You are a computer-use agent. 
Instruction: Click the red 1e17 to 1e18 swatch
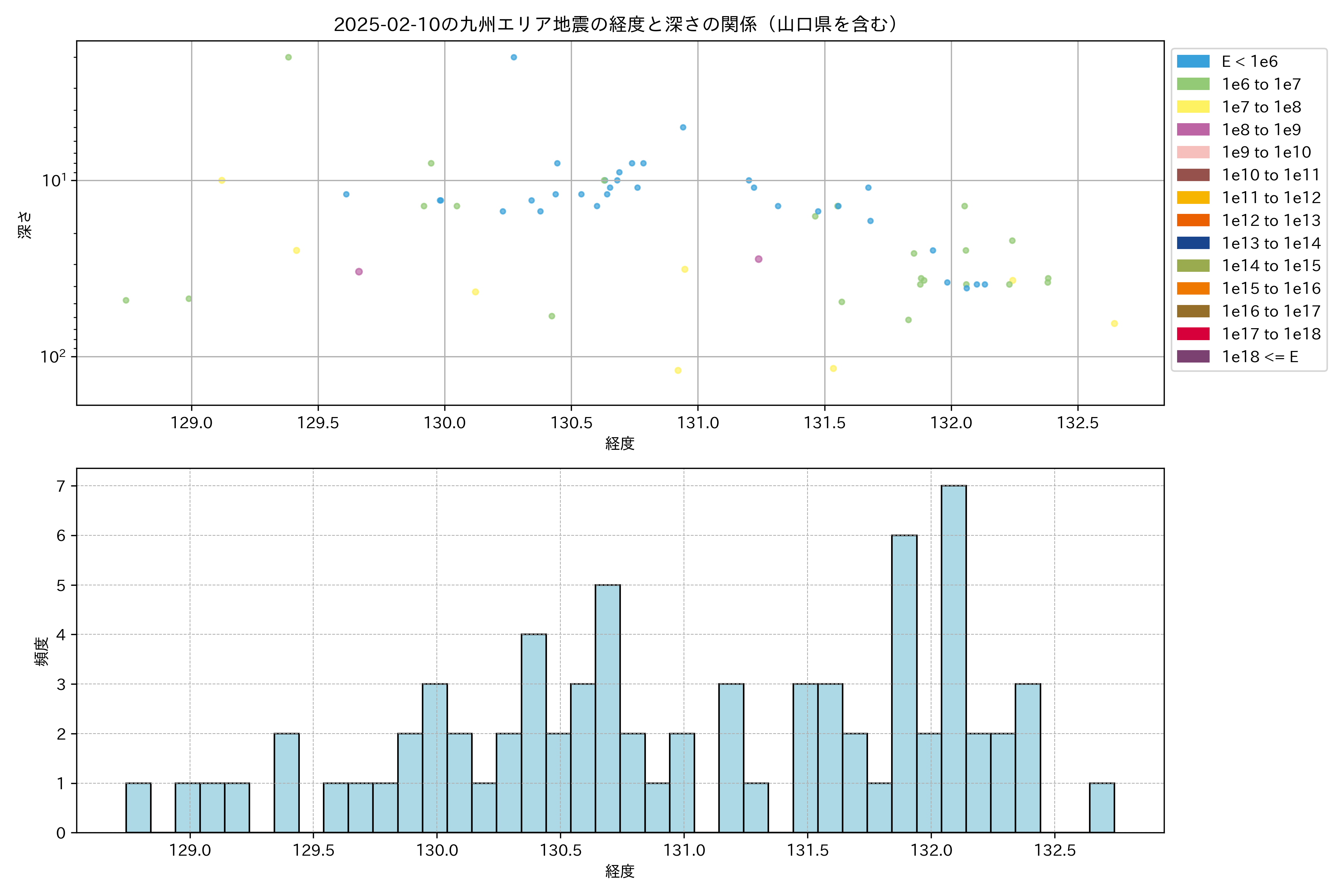click(x=1193, y=334)
